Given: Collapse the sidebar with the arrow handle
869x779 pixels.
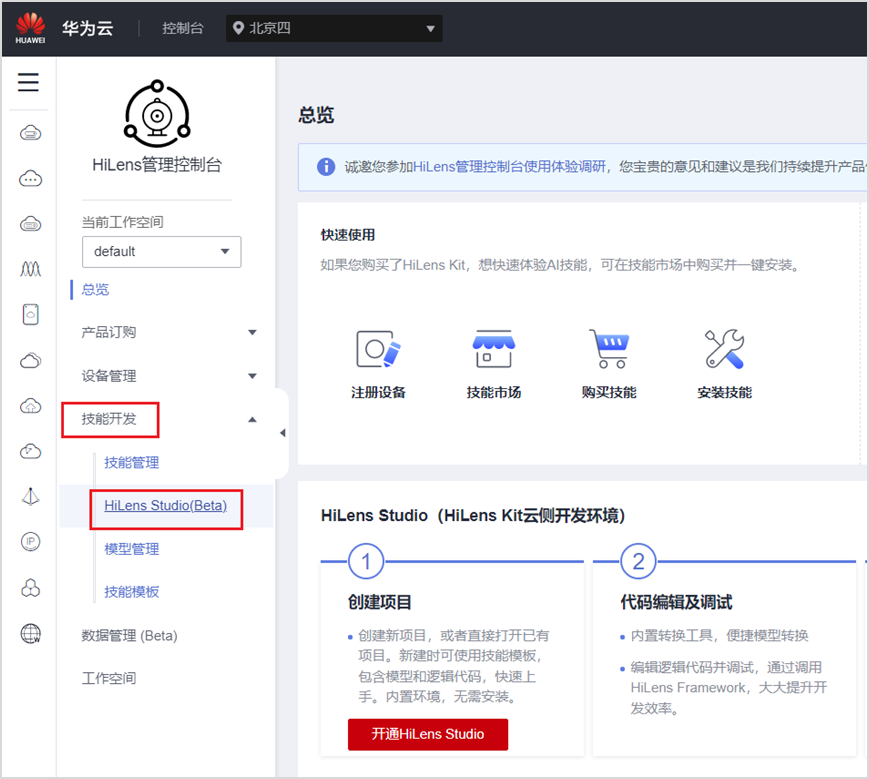Looking at the screenshot, I should pos(283,433).
